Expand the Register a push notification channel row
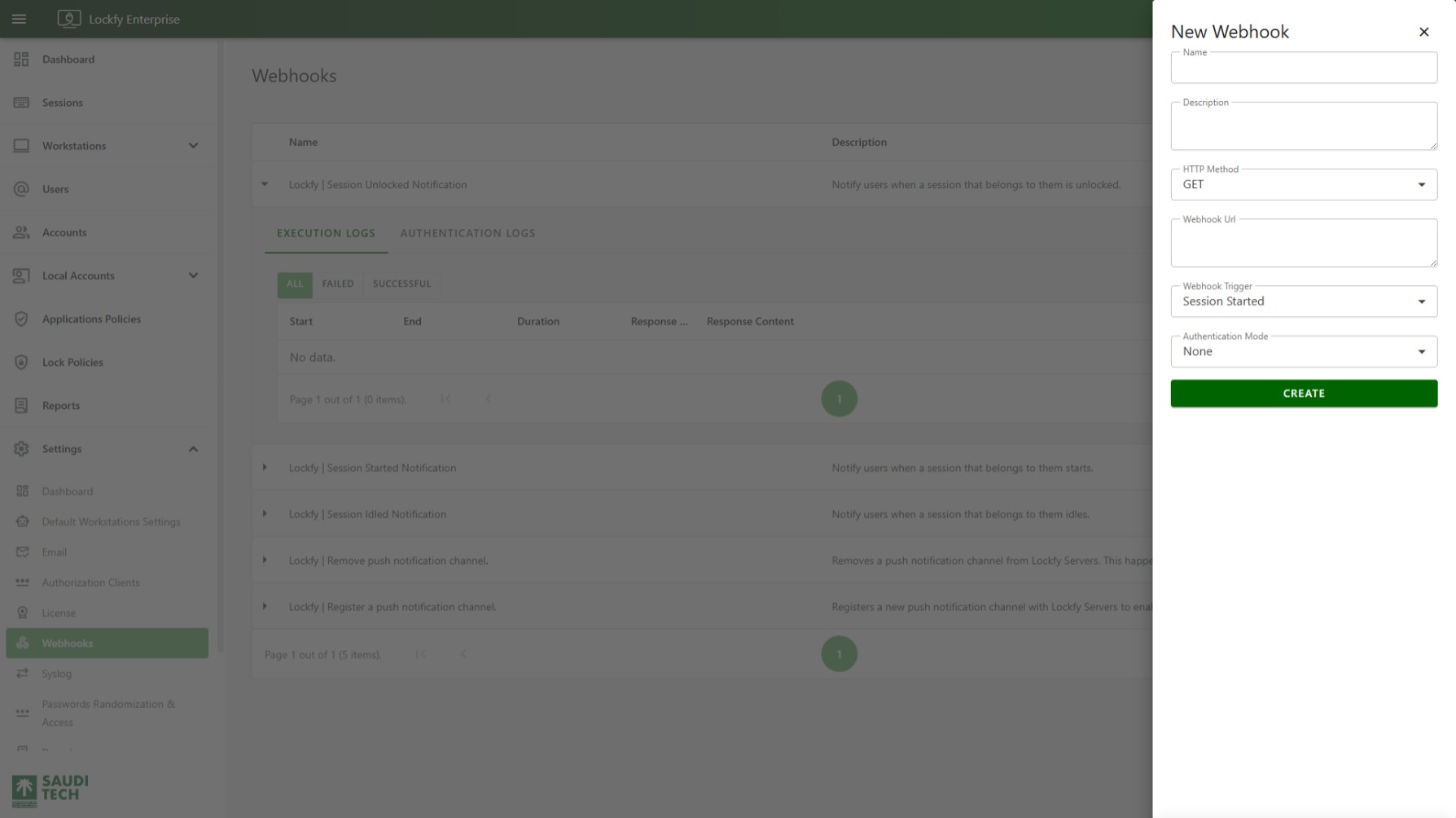This screenshot has width=1456, height=818. tap(265, 607)
